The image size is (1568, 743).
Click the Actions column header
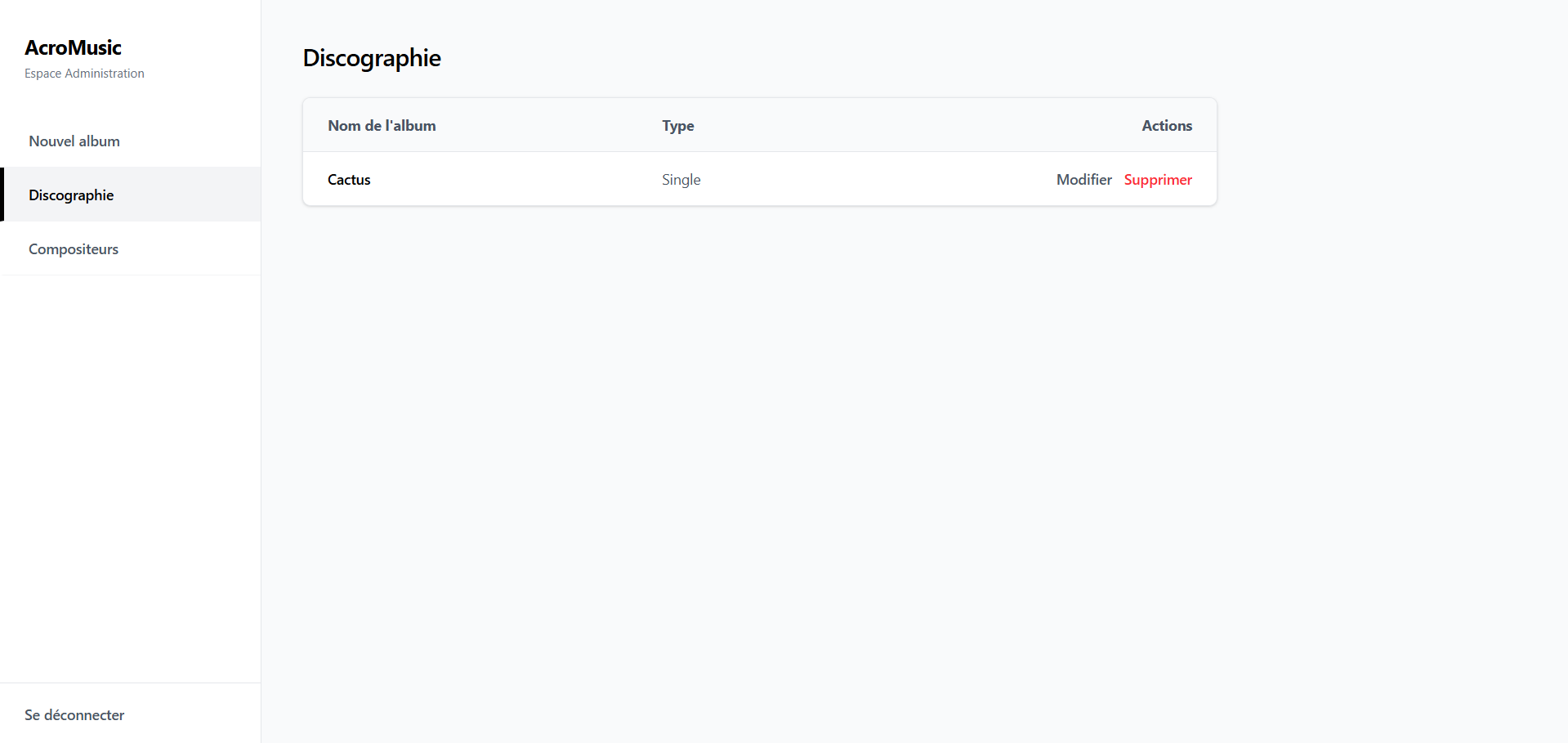point(1166,126)
